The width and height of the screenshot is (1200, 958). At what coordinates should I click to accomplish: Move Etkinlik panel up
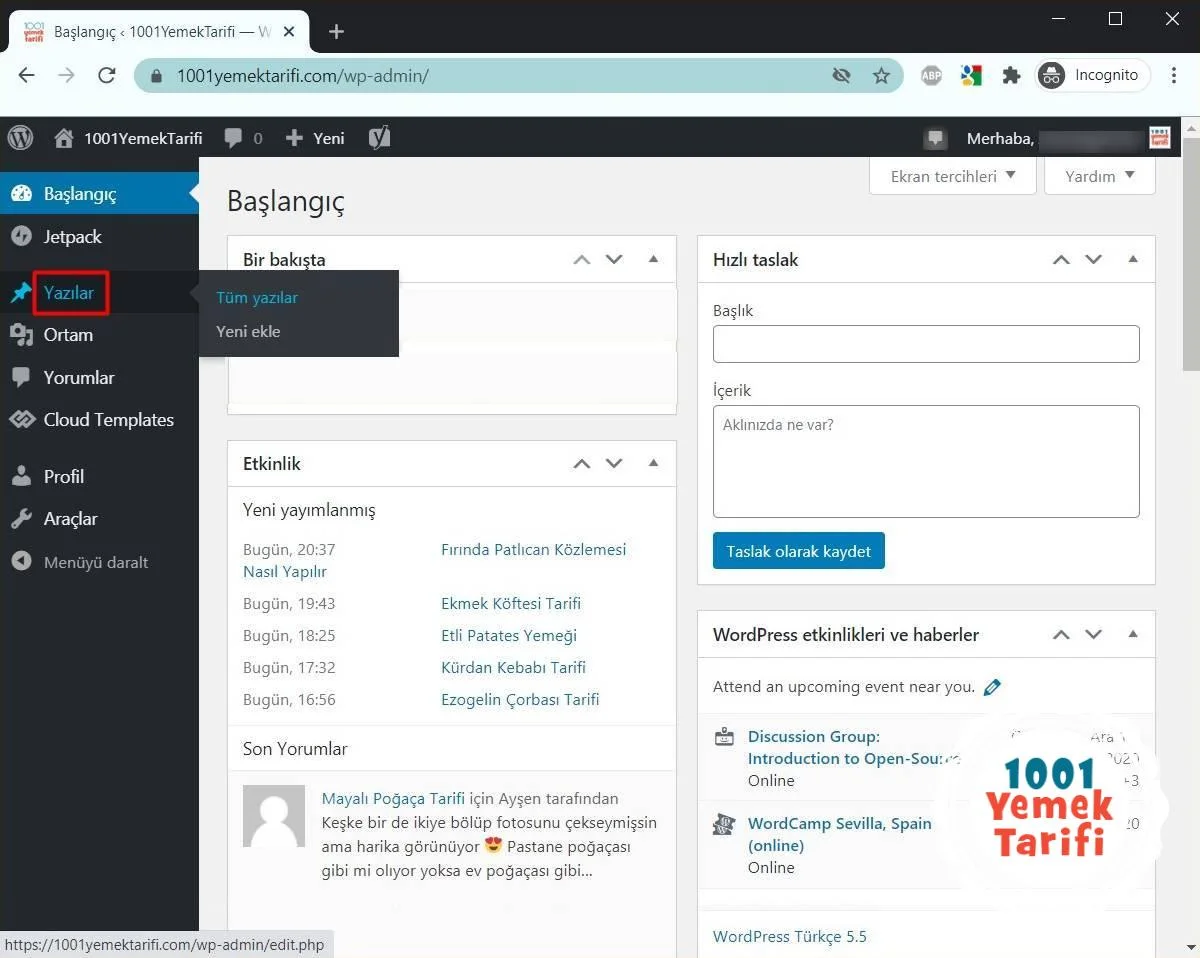pos(582,464)
